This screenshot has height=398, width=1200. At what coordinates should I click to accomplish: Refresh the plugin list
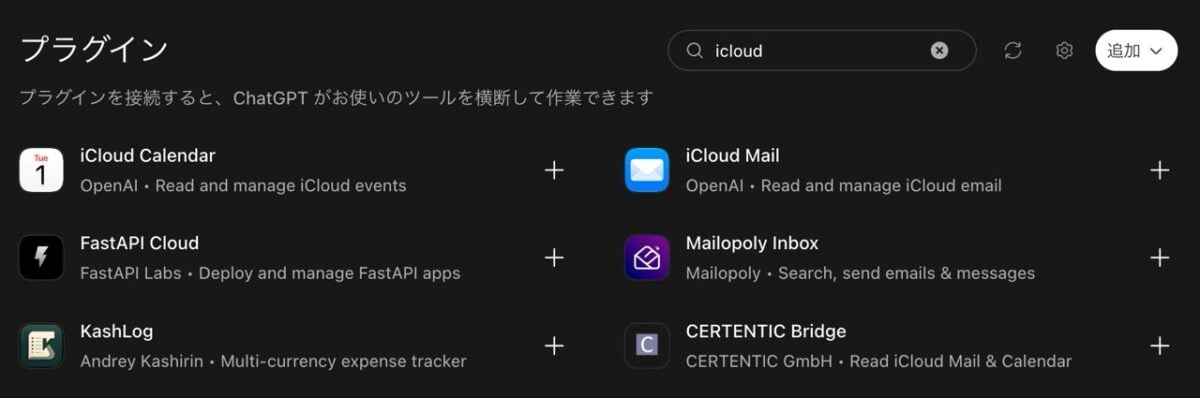click(x=1013, y=50)
